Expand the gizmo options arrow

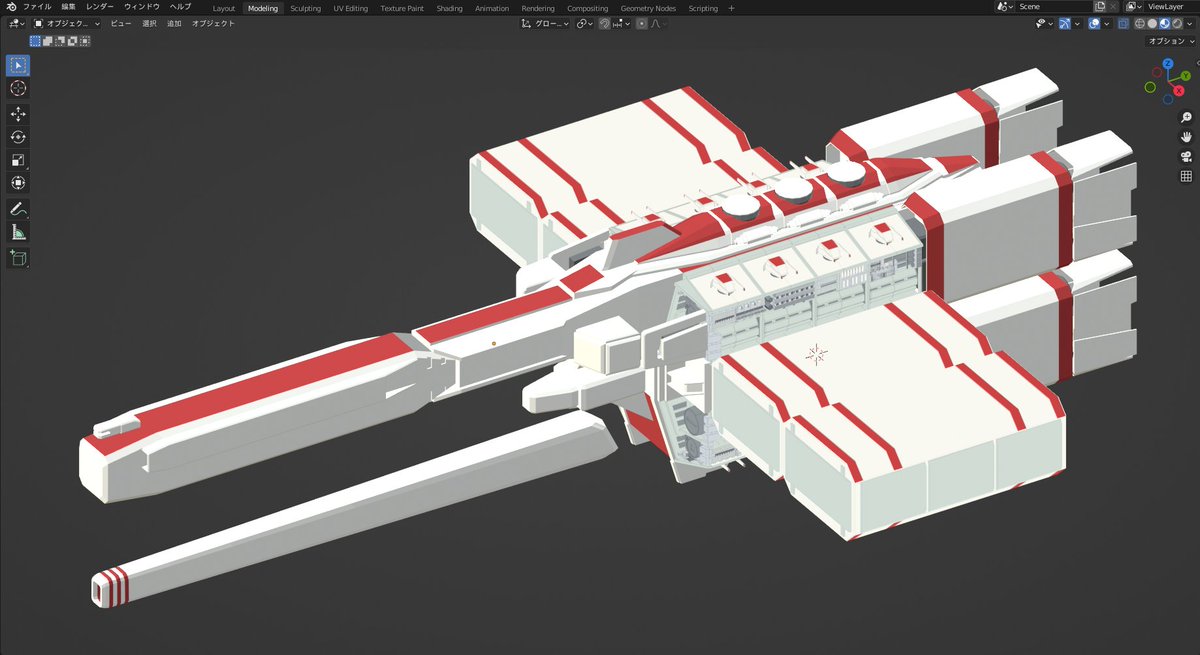tap(1077, 23)
